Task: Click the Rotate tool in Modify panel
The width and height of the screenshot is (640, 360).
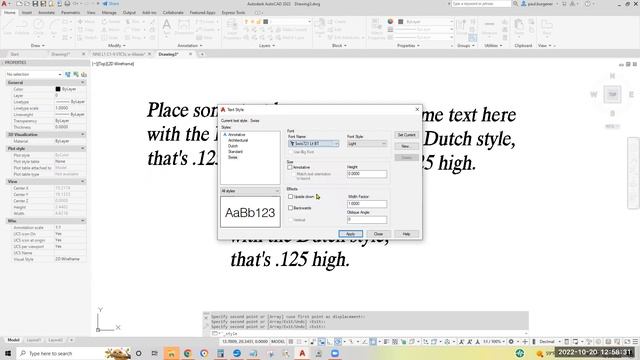Action: point(111,21)
